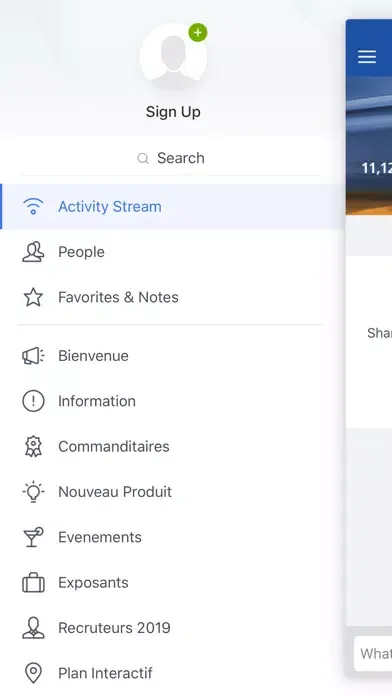392x696 pixels.
Task: Click the cocktail glass Evenements icon
Action: tap(33, 537)
